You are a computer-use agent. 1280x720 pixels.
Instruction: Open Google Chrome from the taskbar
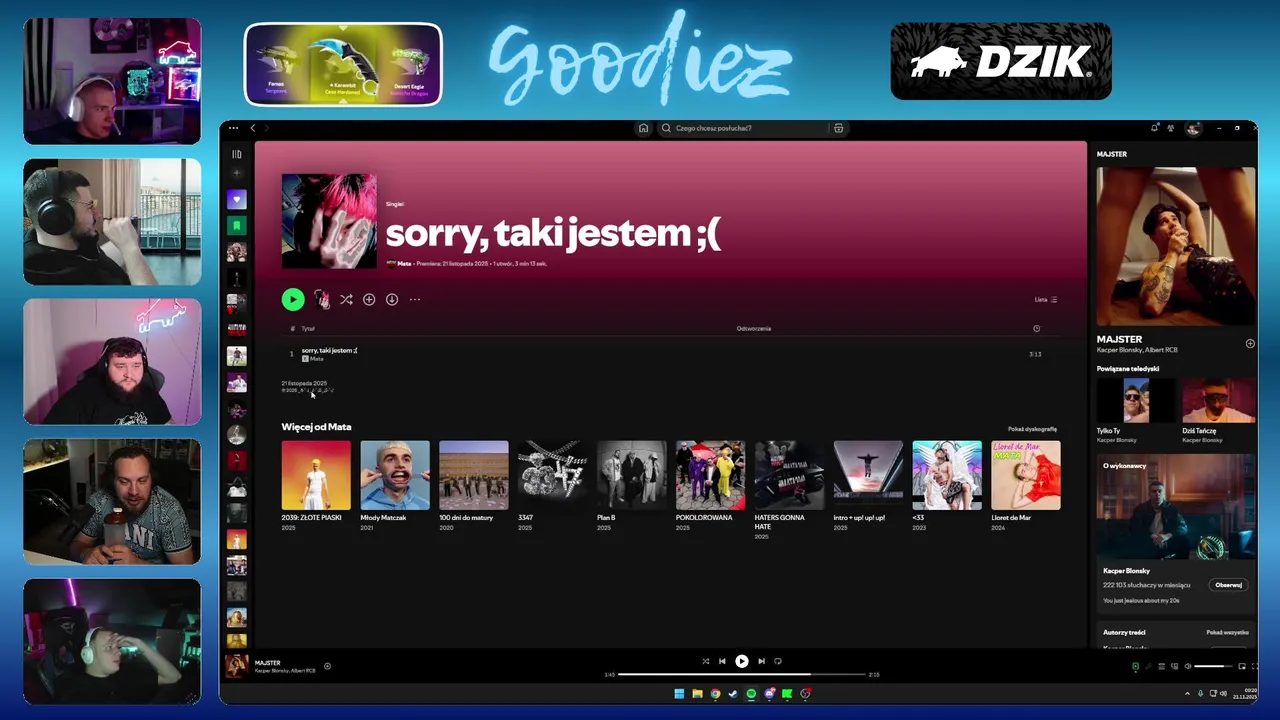pyautogui.click(x=715, y=693)
